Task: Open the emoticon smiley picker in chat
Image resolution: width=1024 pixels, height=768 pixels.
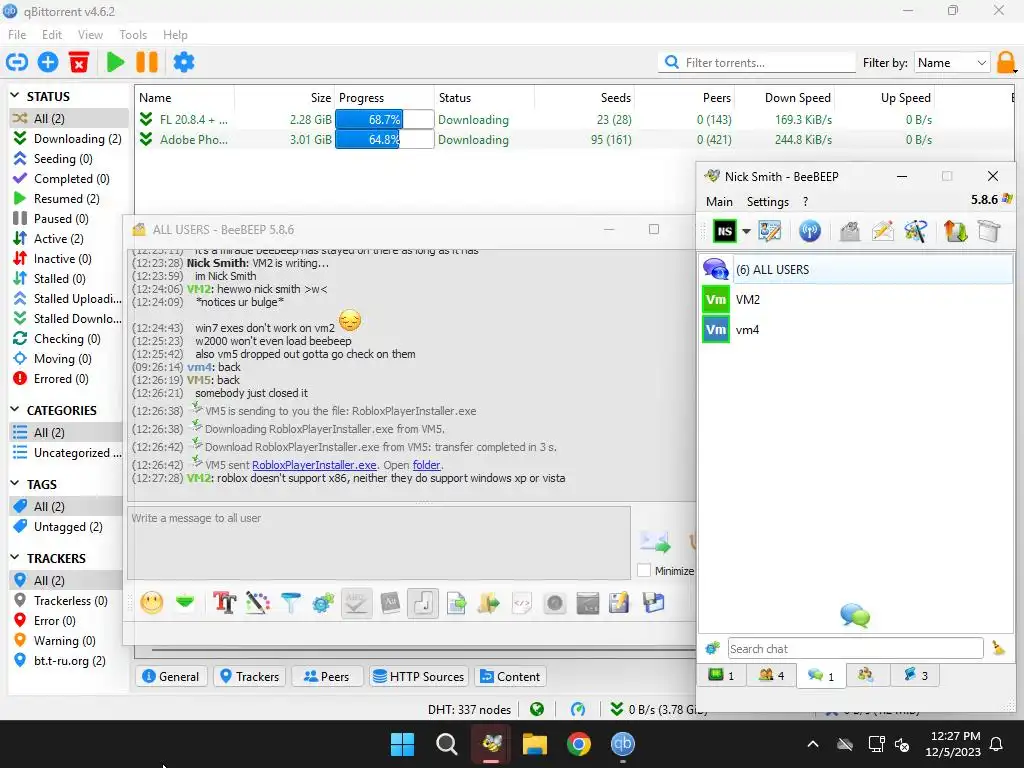Action: point(152,602)
